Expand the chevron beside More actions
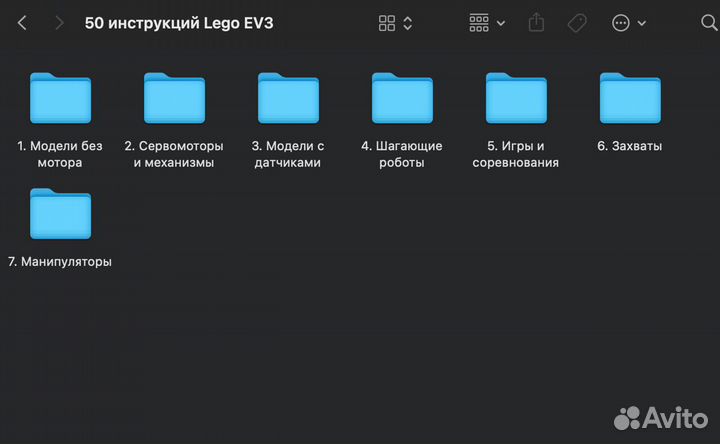 (x=642, y=23)
